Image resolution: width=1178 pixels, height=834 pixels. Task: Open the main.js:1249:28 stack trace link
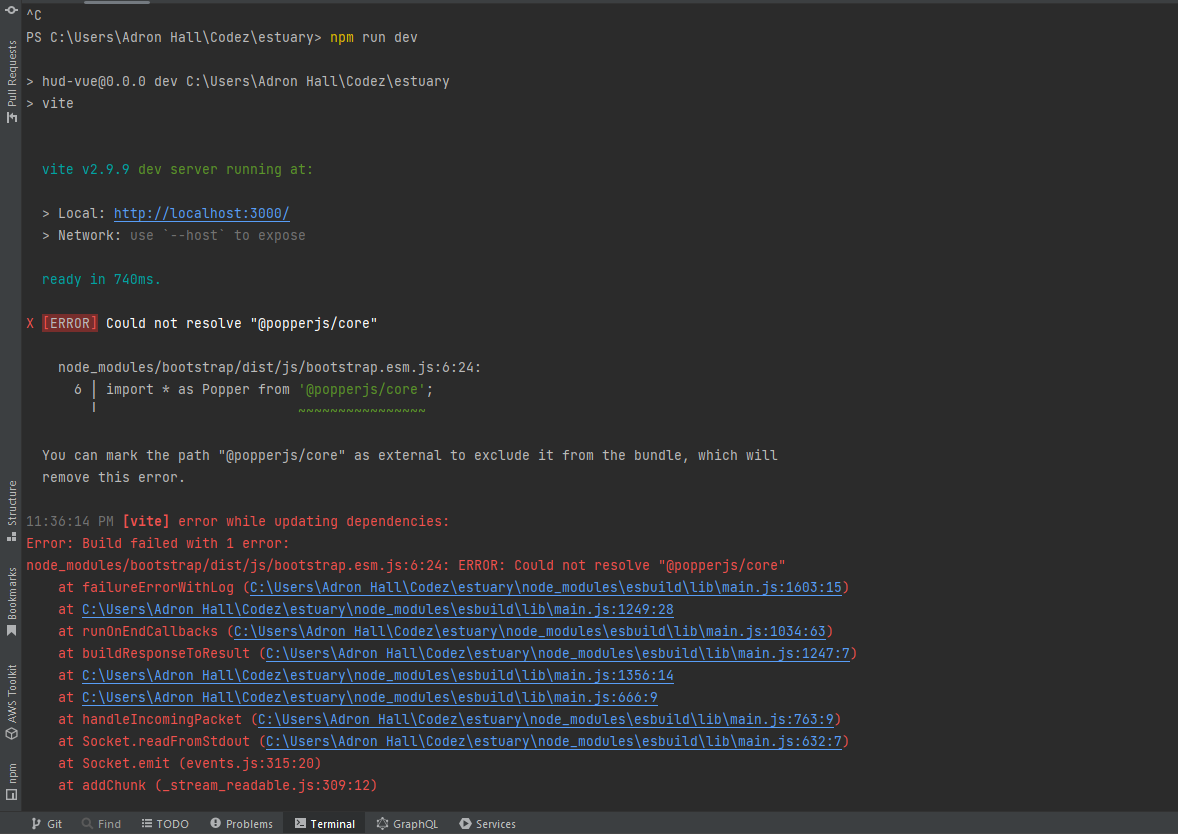pyautogui.click(x=378, y=609)
